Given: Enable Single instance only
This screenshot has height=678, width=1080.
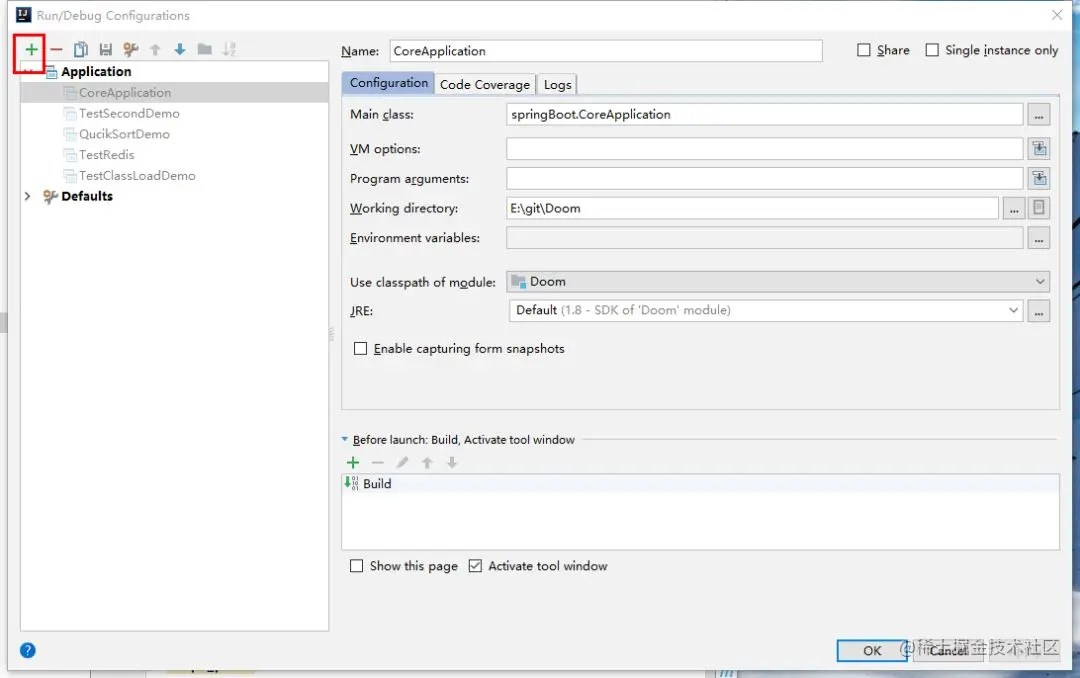Looking at the screenshot, I should coord(932,50).
